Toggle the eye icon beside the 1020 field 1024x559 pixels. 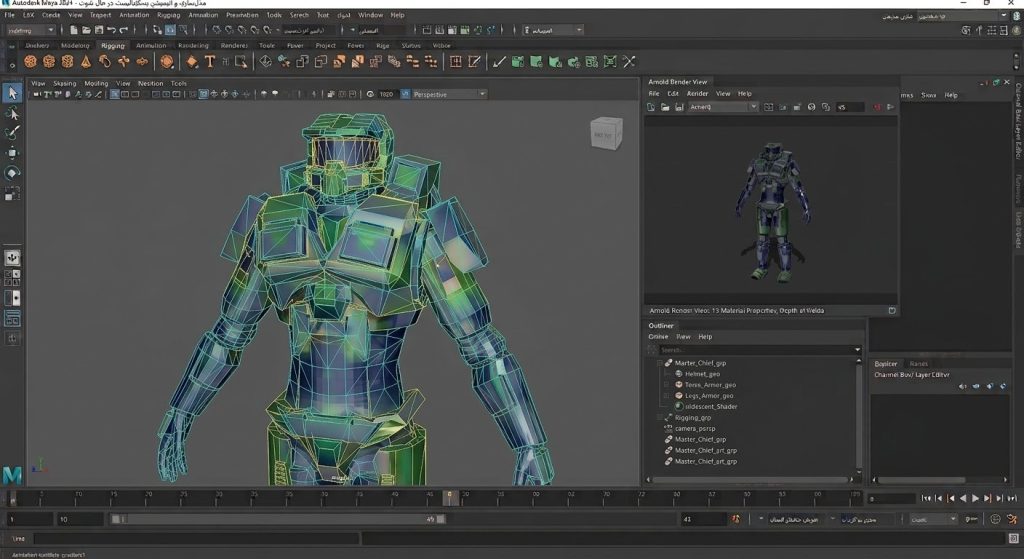tap(370, 94)
